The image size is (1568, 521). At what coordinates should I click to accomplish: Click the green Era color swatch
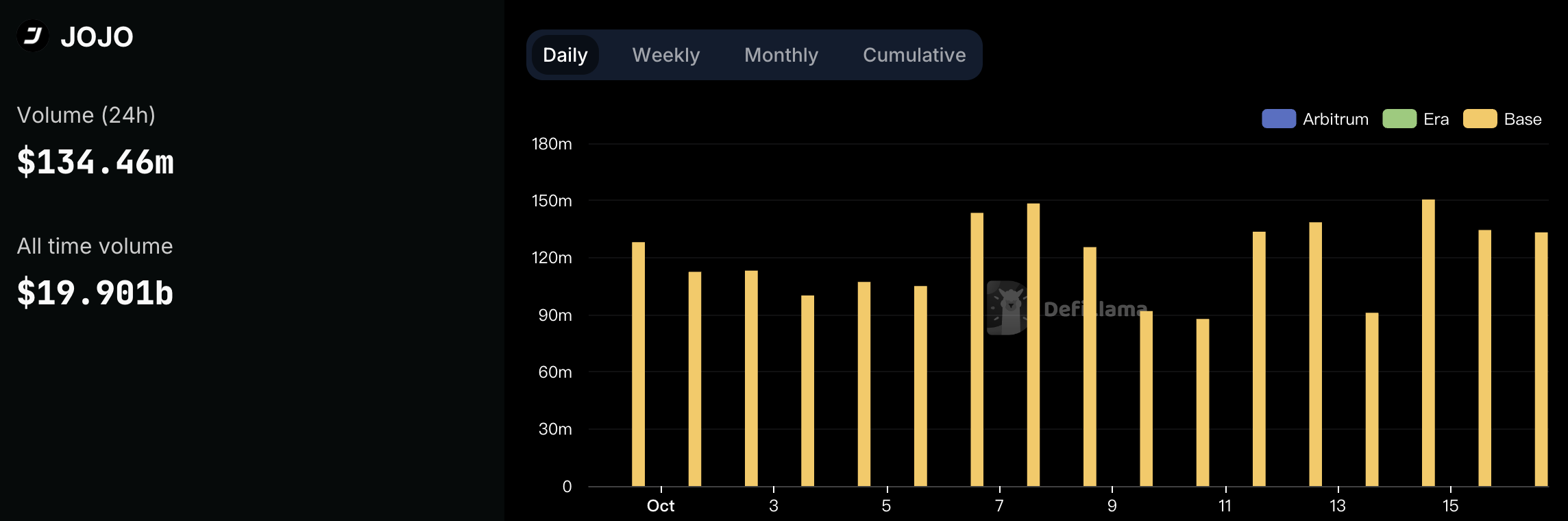[1399, 119]
